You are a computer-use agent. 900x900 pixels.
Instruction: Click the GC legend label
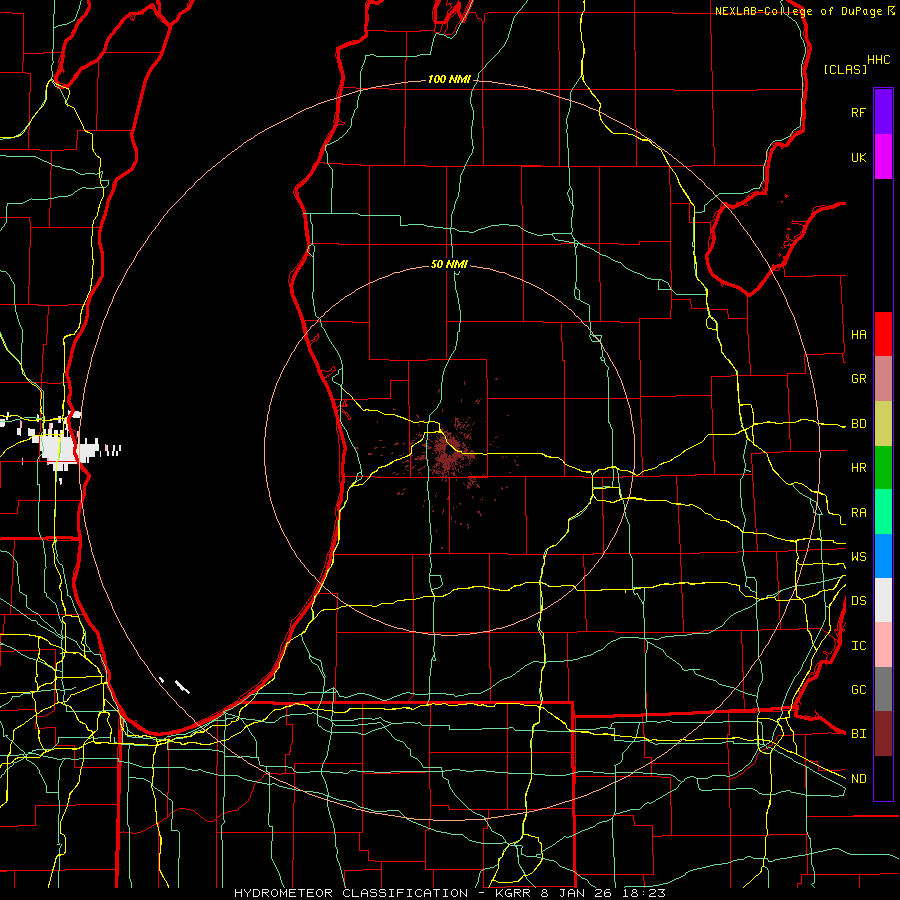coord(858,689)
